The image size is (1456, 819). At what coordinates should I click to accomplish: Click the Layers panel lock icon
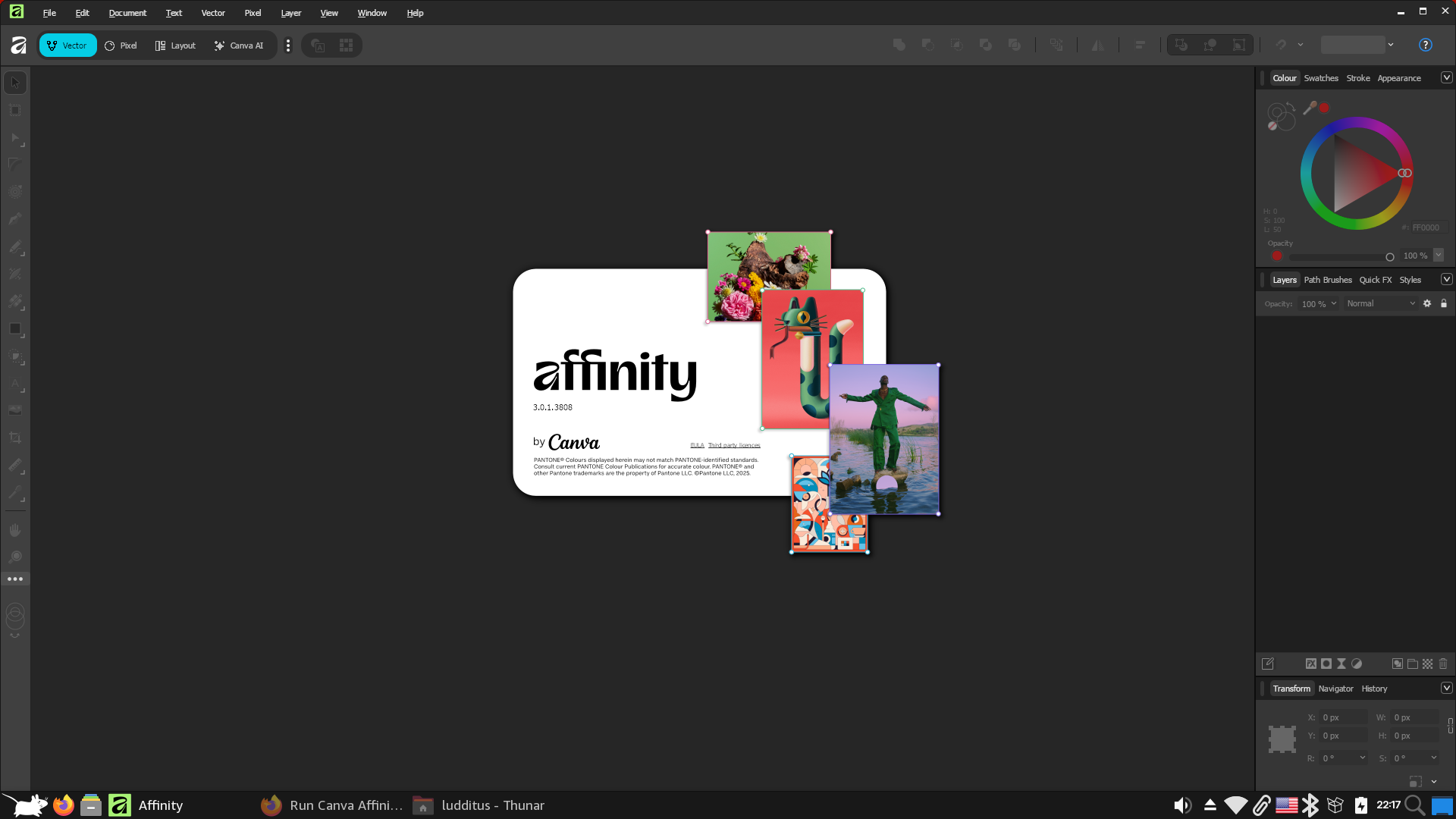(1444, 303)
